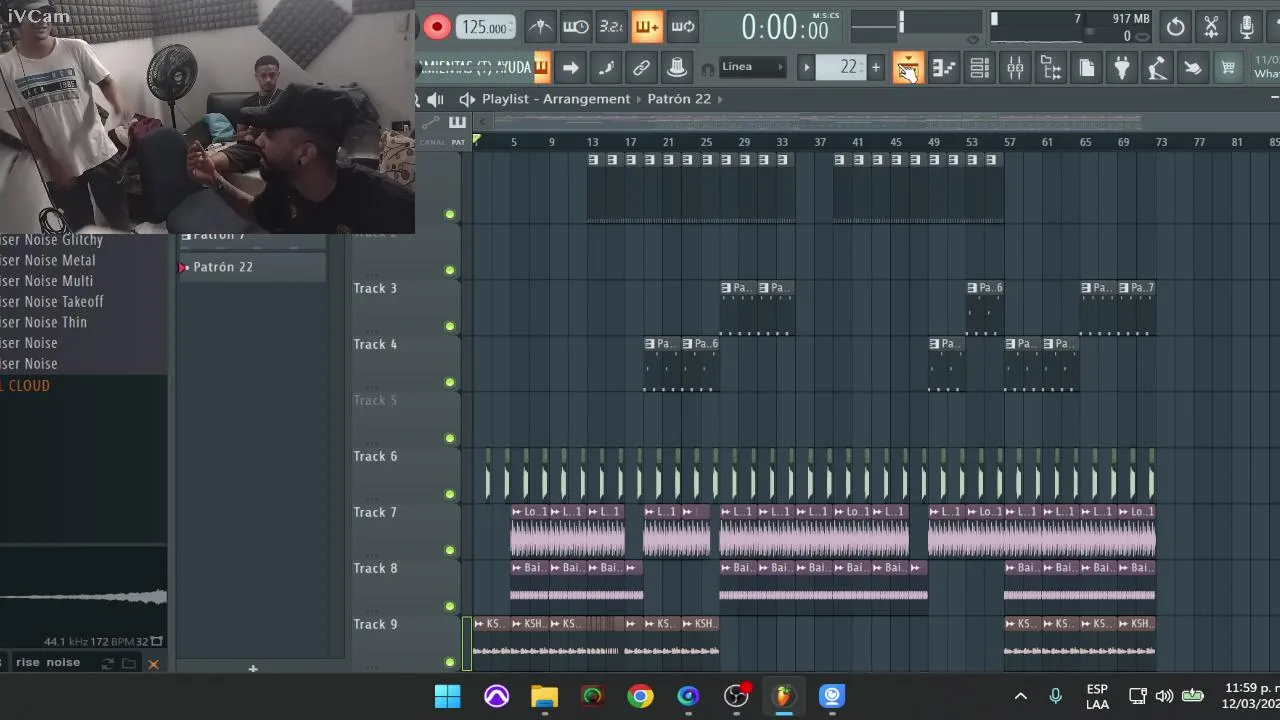The image size is (1280, 720).
Task: Add new pattern with plus beside 22
Action: (x=876, y=68)
